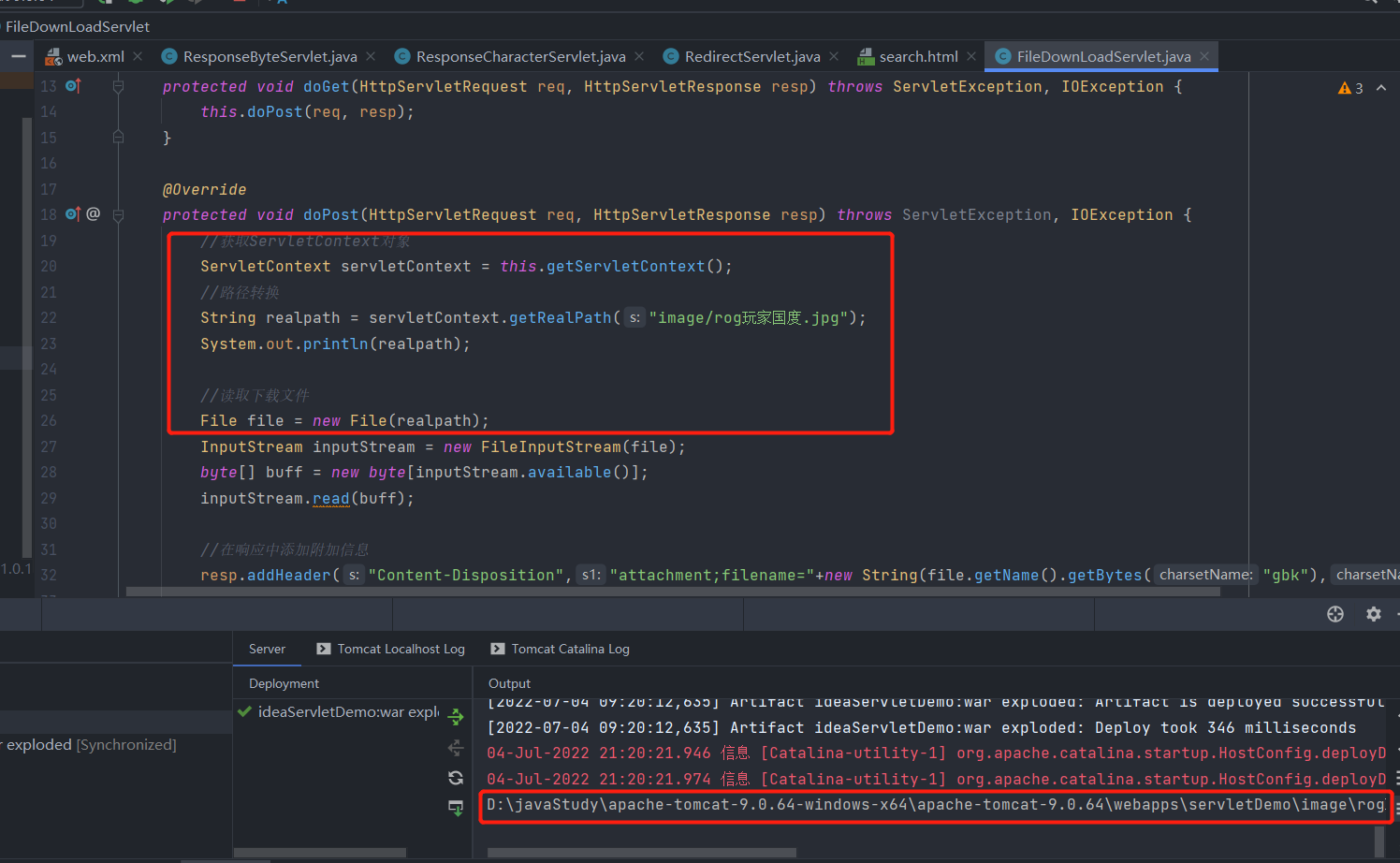Click the Output console vertical scrollbar
The height and width of the screenshot is (863, 1400).
pos(1379,841)
